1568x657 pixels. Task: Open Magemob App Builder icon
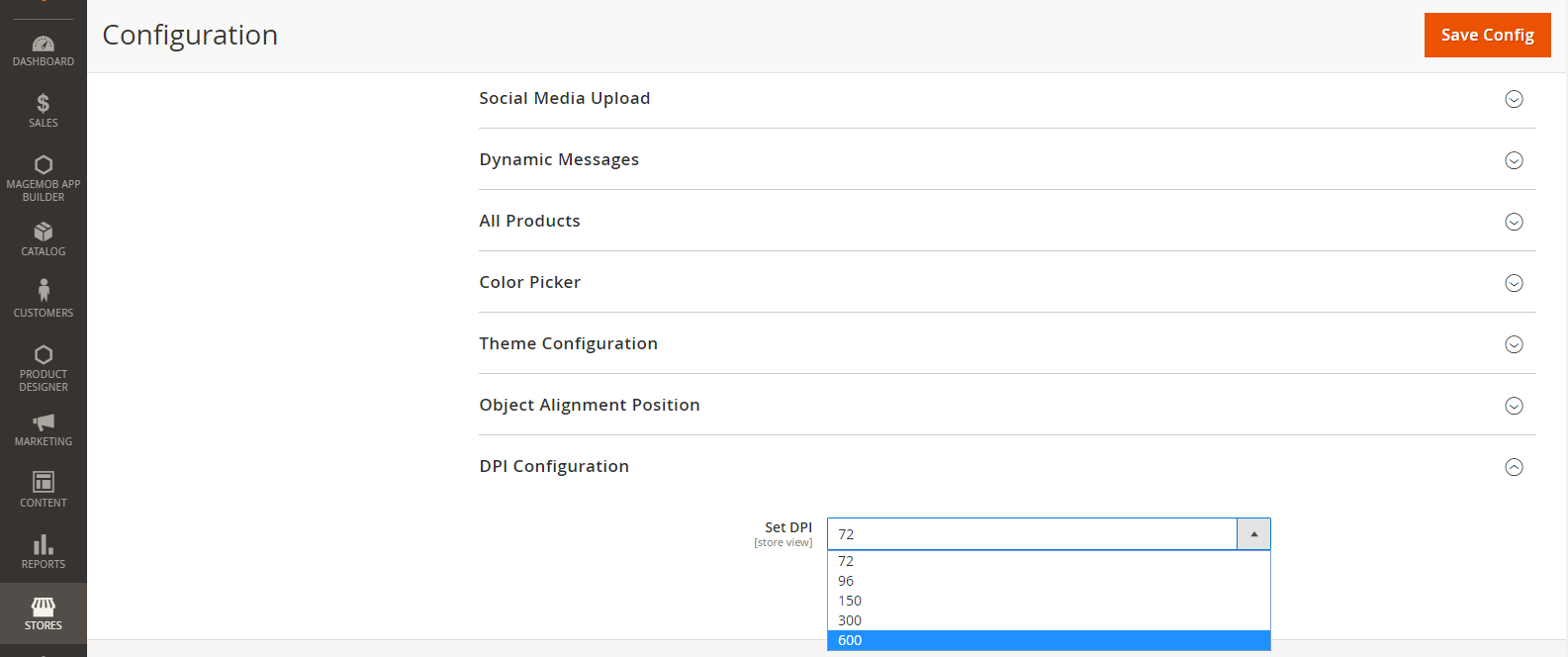pos(44,165)
